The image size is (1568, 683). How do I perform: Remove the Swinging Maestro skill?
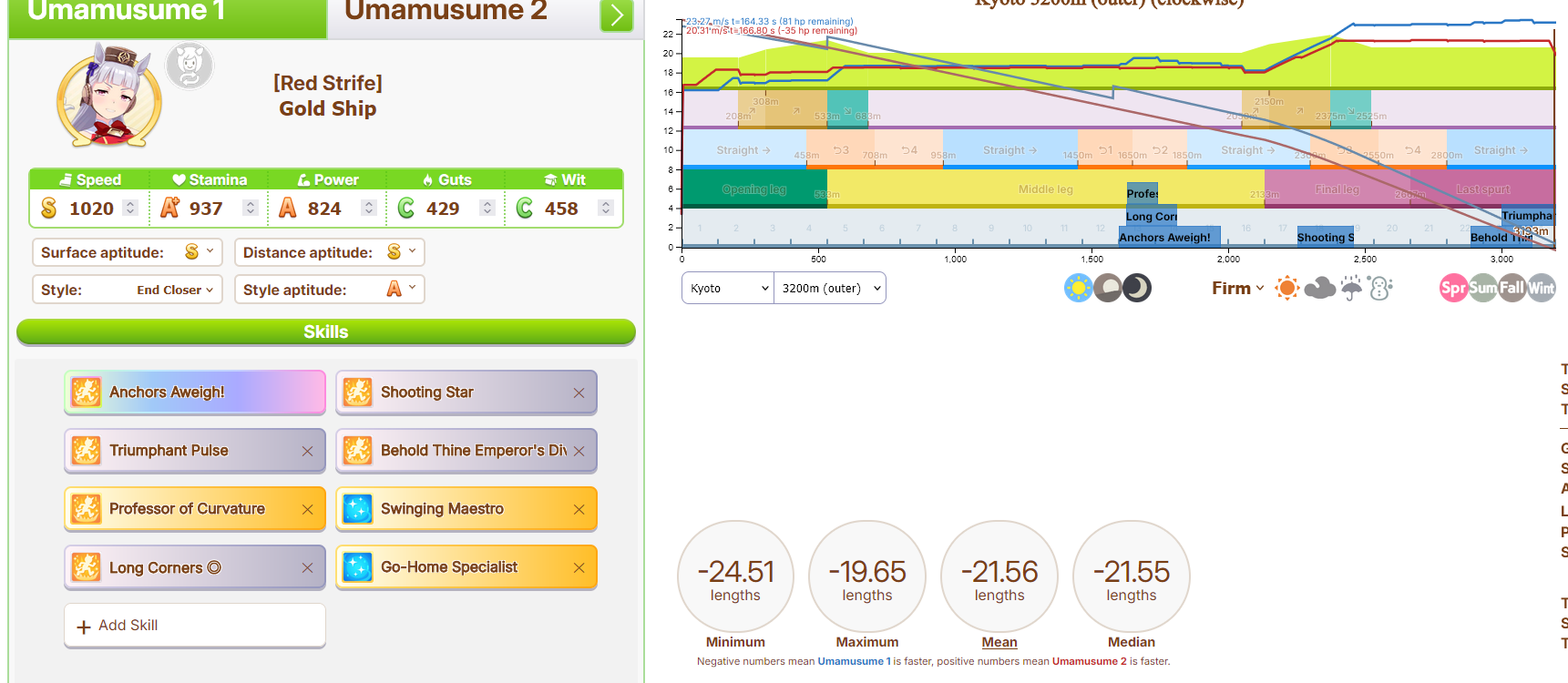579,509
